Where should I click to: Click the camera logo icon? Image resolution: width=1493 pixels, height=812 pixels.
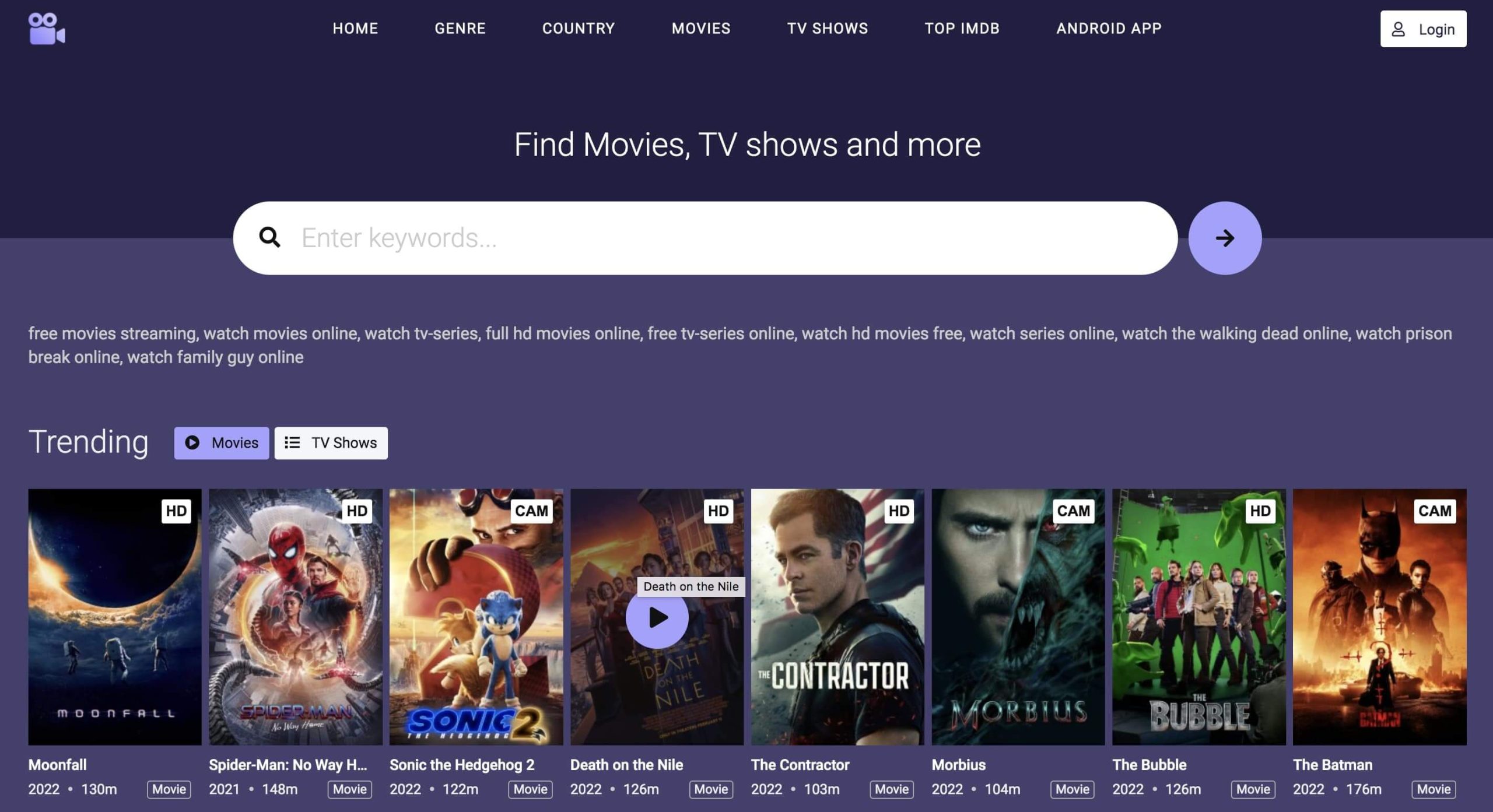click(x=45, y=27)
